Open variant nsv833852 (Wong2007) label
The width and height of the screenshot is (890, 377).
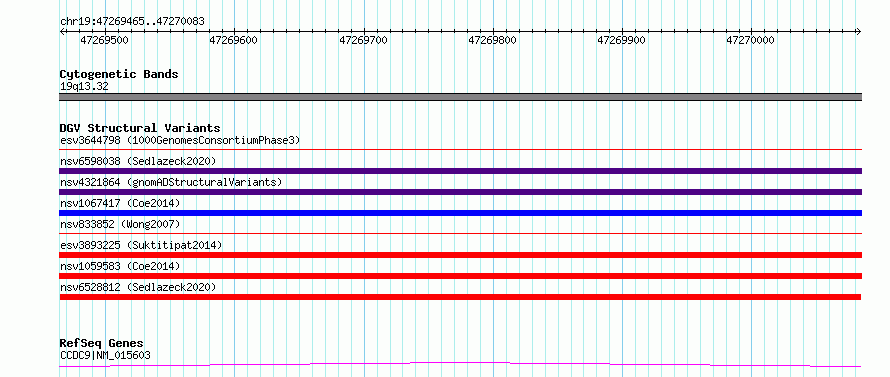pos(120,224)
